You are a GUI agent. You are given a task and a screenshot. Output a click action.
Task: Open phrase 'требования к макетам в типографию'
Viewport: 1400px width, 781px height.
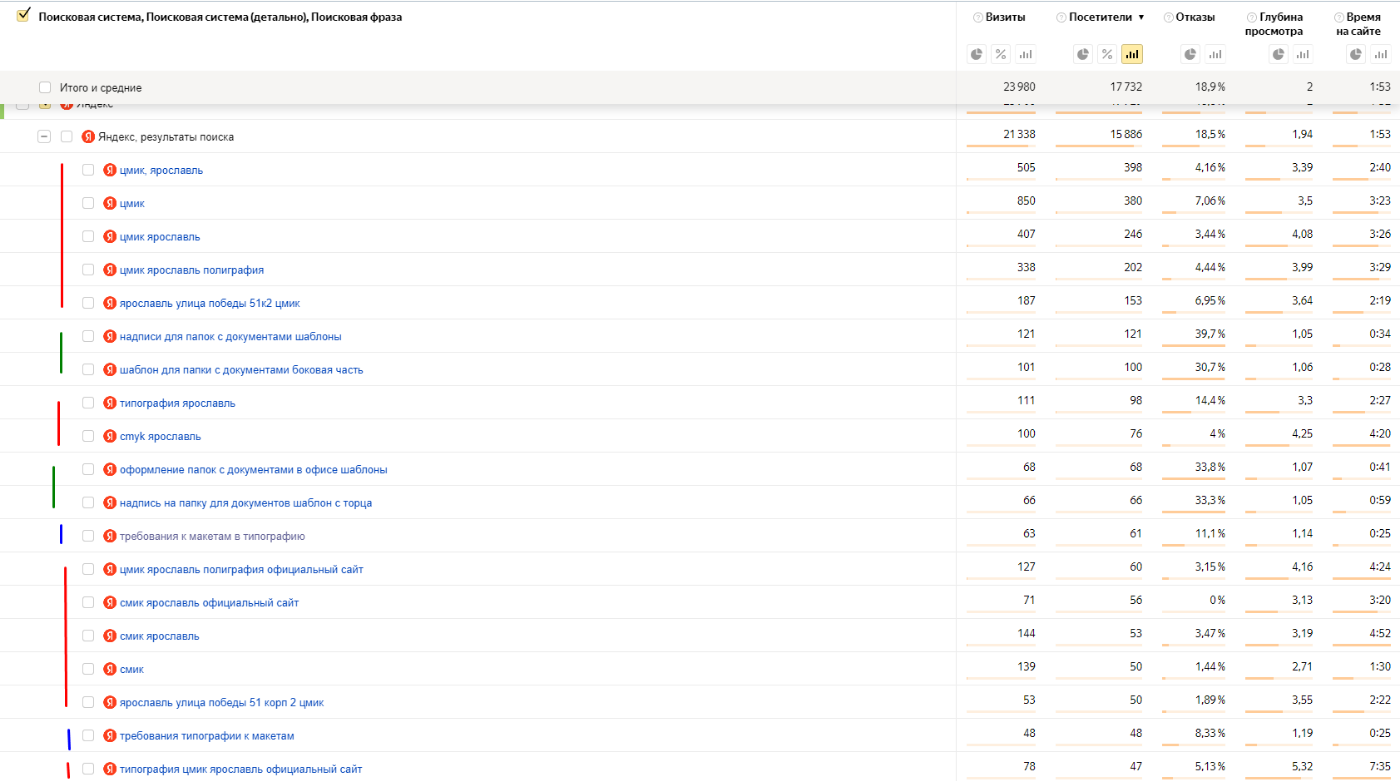[212, 536]
